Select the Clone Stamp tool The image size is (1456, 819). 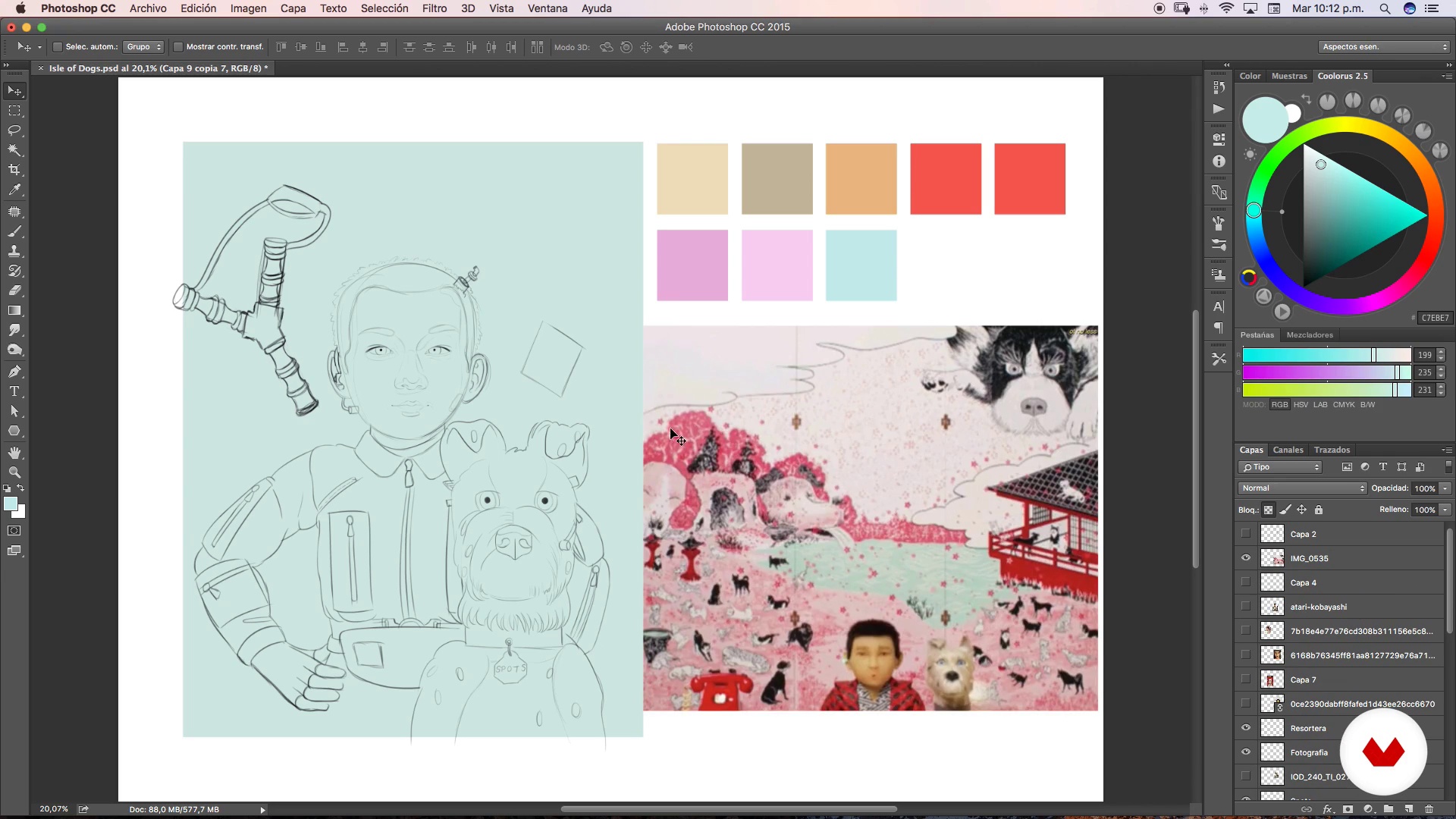14,251
